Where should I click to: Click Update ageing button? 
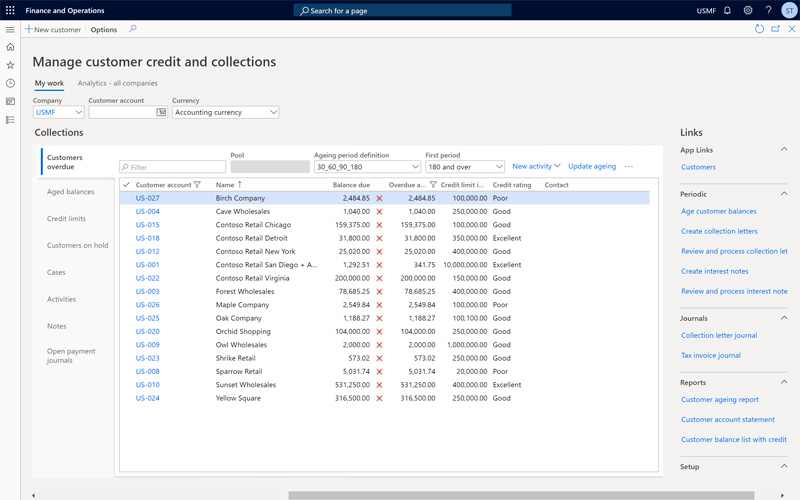pyautogui.click(x=592, y=166)
